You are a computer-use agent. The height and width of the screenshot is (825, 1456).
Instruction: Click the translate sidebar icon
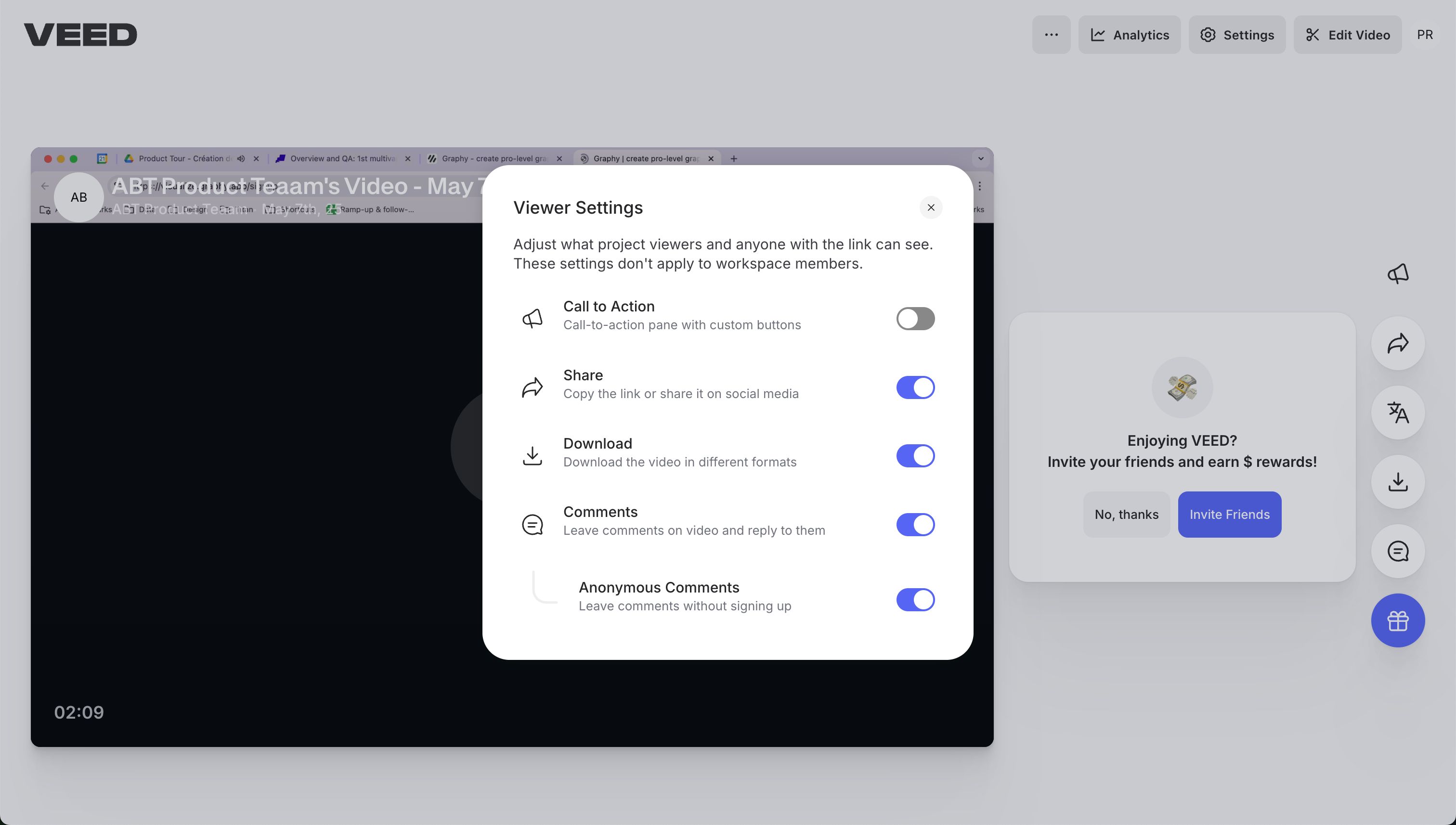click(1398, 412)
